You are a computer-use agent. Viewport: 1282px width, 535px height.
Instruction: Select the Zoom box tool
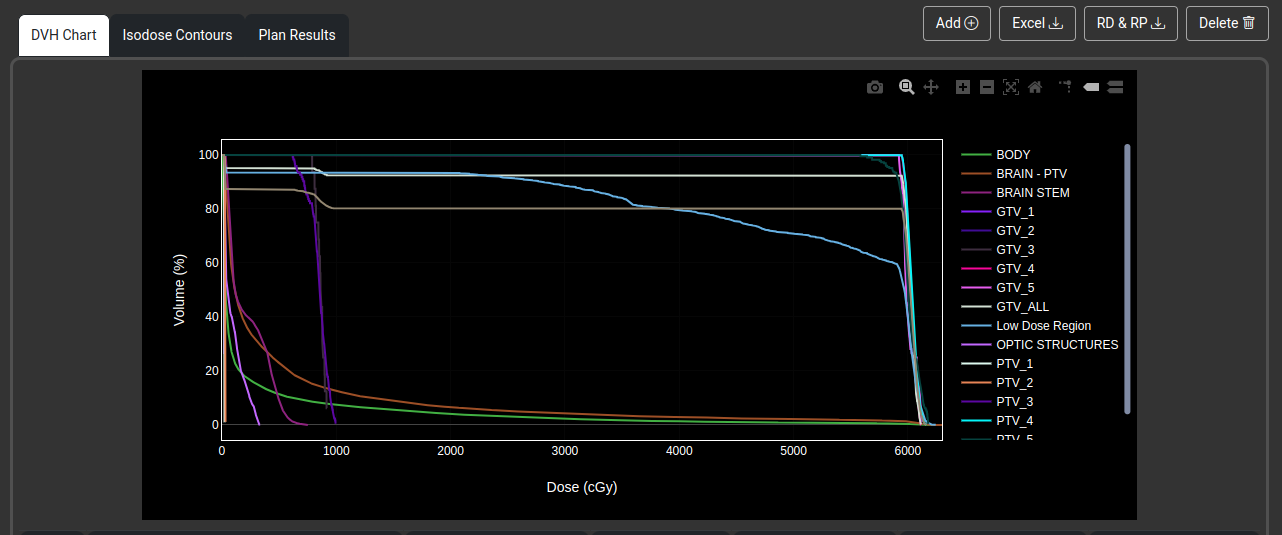(x=906, y=87)
